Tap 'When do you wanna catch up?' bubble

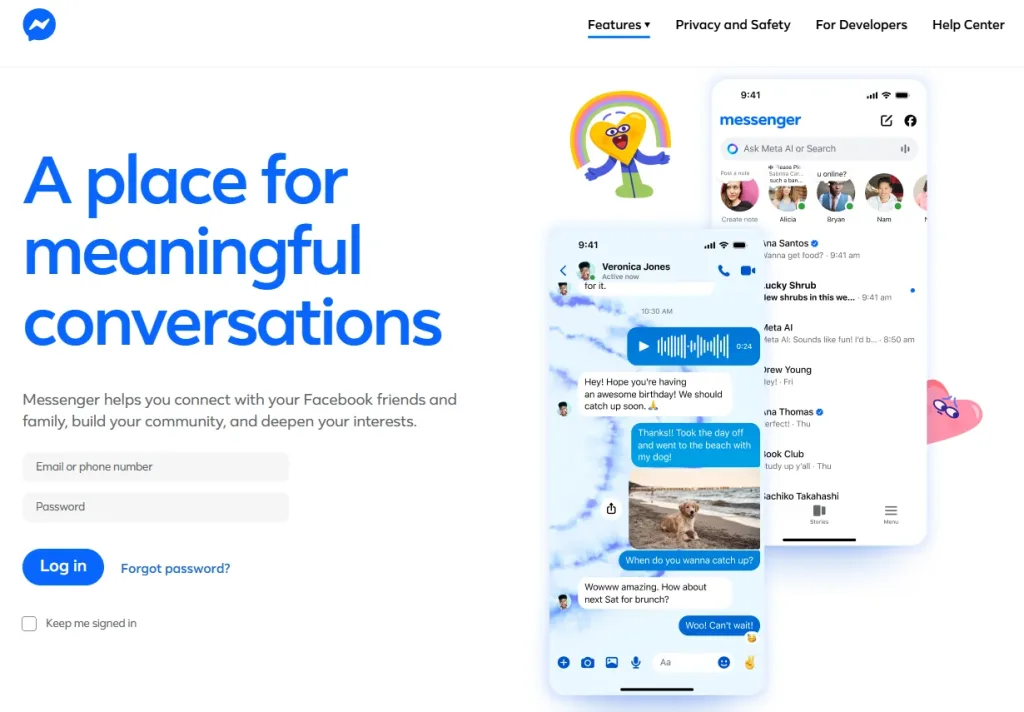[689, 560]
